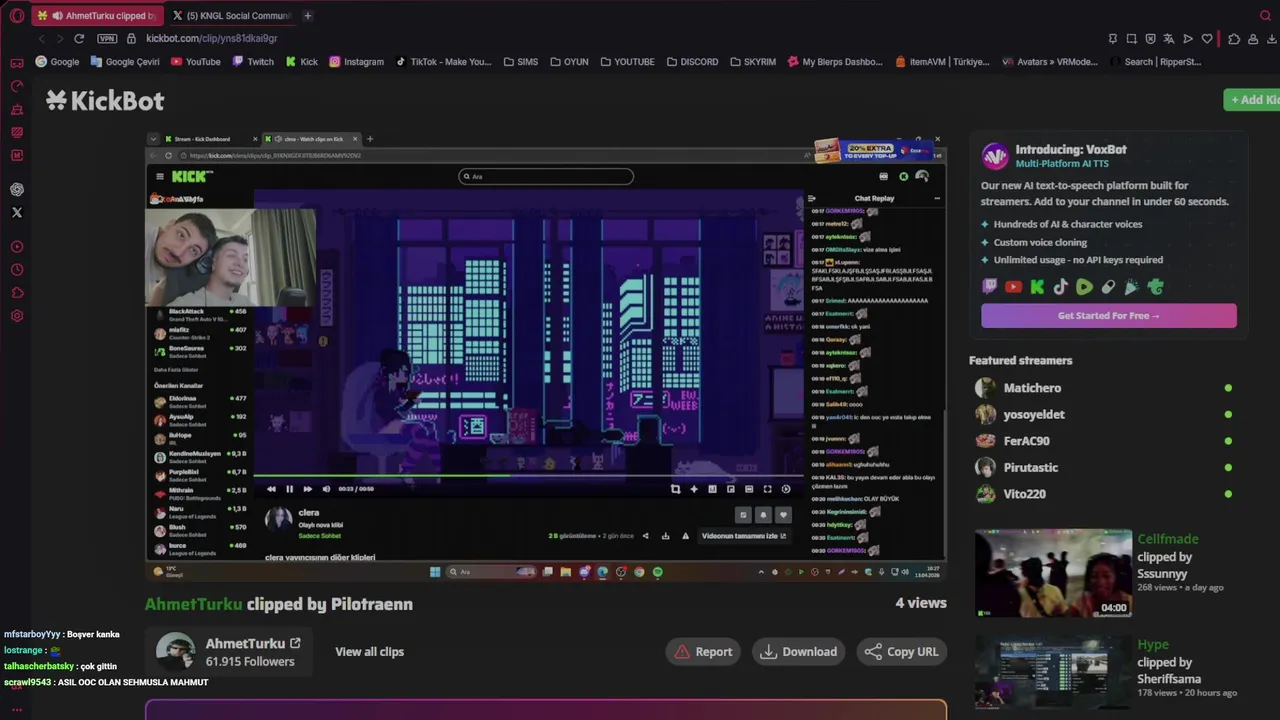Take a snapshot with the toolbar icon
The height and width of the screenshot is (720, 1280).
pos(1131,38)
